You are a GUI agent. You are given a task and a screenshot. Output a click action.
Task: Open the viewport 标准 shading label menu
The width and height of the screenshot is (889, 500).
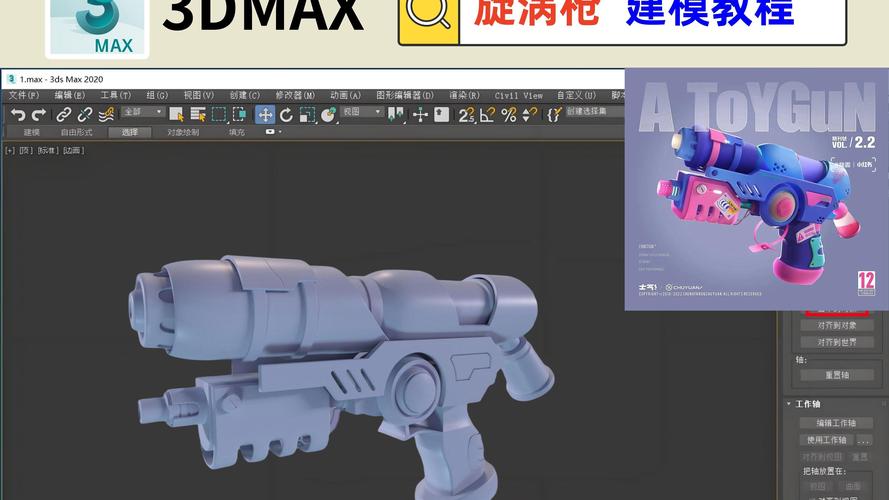point(48,150)
